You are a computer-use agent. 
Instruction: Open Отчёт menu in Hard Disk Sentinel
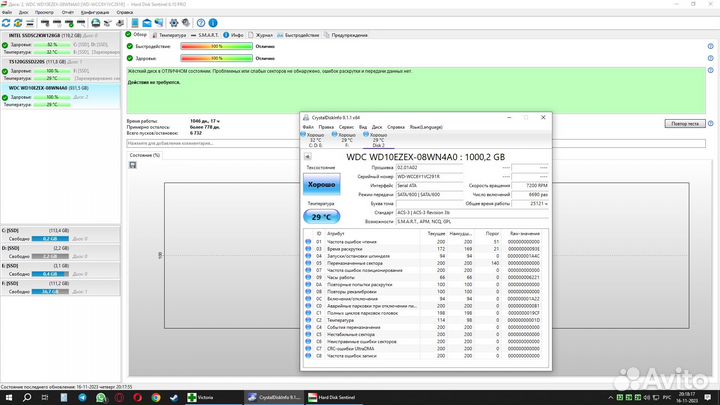[68, 12]
